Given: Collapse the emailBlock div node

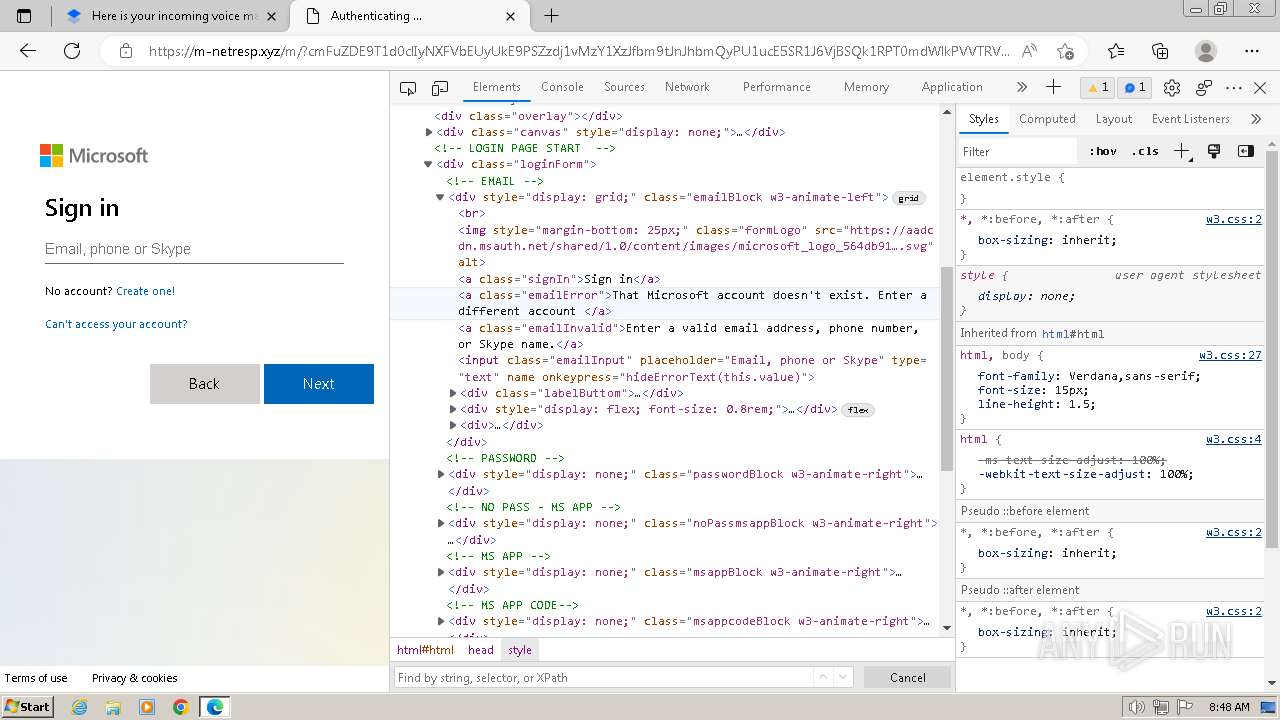Looking at the screenshot, I should click(440, 197).
